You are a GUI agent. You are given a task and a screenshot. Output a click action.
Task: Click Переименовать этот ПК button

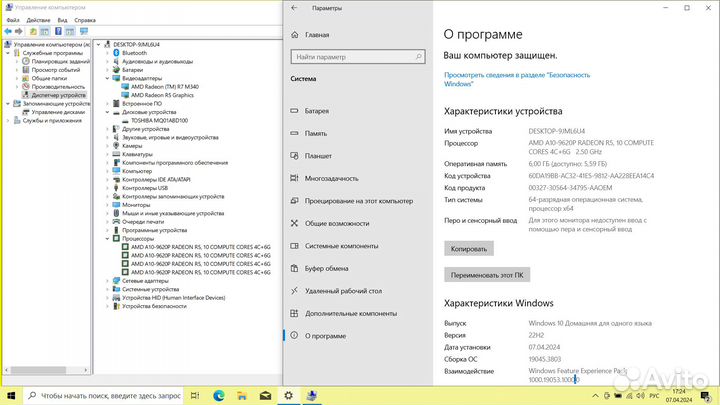(x=487, y=275)
